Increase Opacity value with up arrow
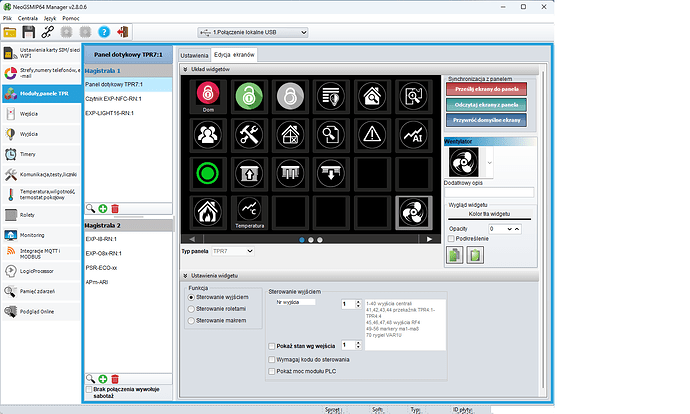Image resolution: width=690 pixels, height=414 pixels. click(517, 229)
